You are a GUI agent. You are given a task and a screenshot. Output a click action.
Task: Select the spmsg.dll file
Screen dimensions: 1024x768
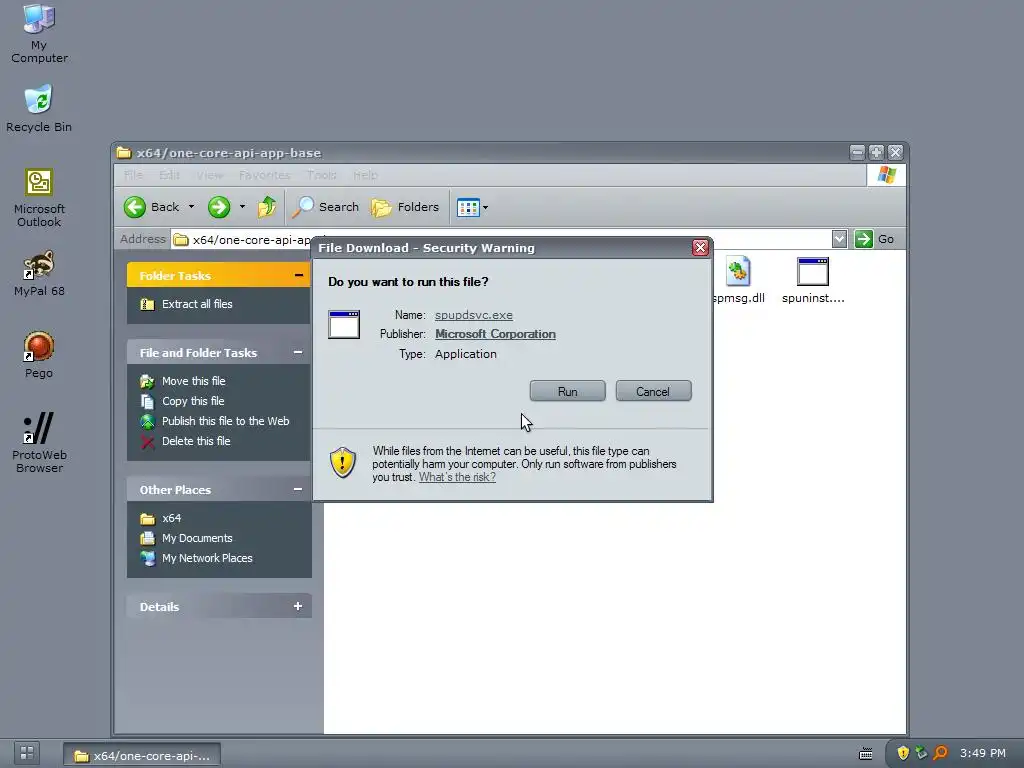point(738,281)
